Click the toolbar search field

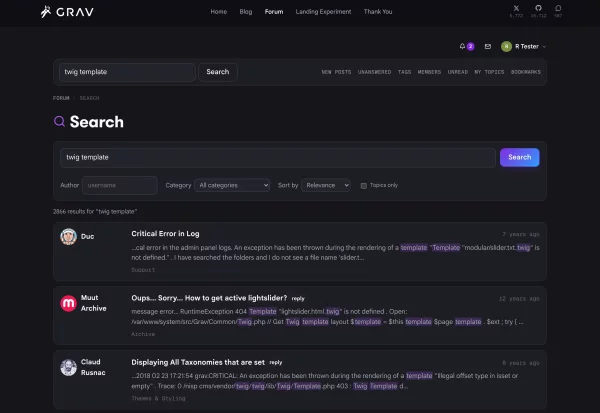[127, 72]
